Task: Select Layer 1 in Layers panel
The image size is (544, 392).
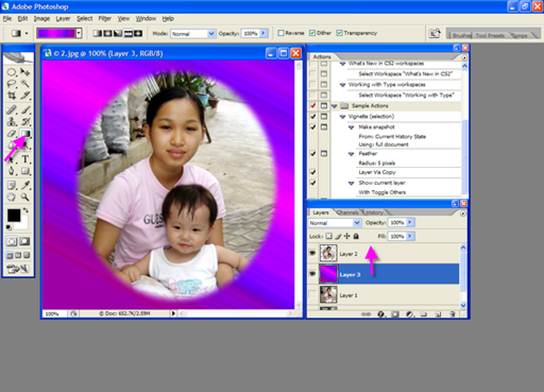Action: [x=390, y=295]
